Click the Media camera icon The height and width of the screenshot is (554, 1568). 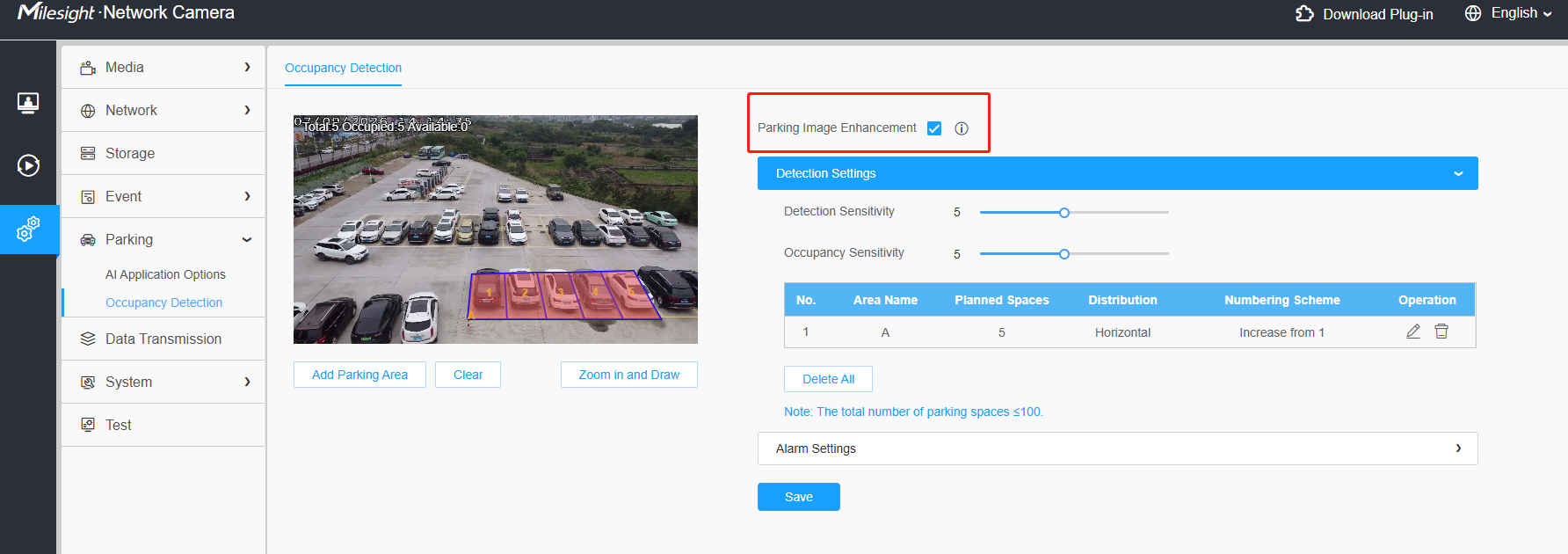pyautogui.click(x=88, y=68)
